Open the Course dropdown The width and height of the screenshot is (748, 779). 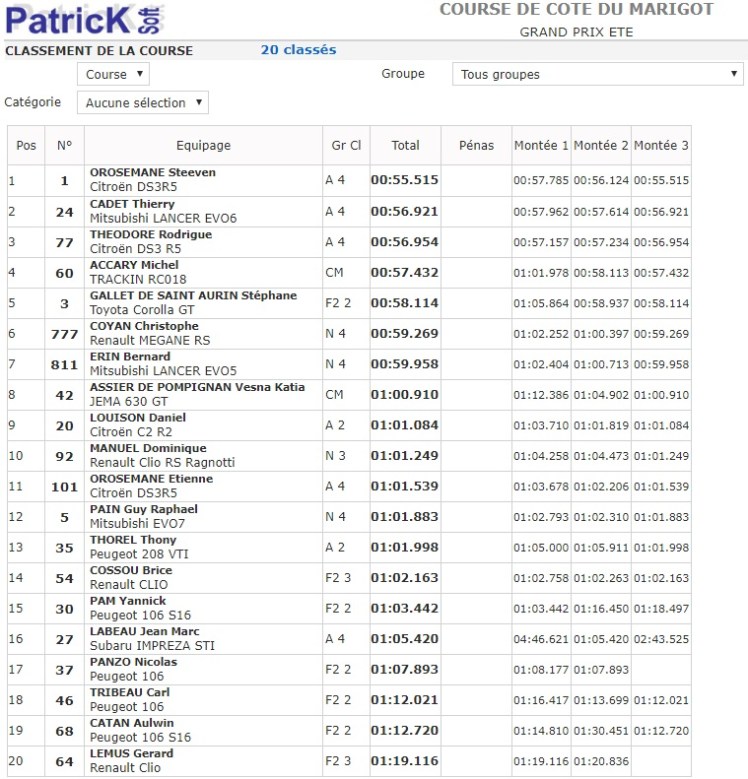point(113,74)
